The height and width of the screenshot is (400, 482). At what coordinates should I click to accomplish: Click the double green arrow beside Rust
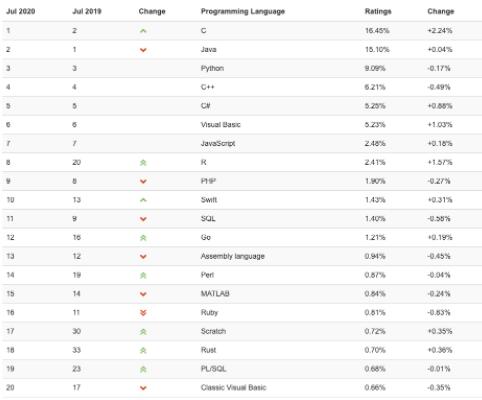(x=143, y=350)
